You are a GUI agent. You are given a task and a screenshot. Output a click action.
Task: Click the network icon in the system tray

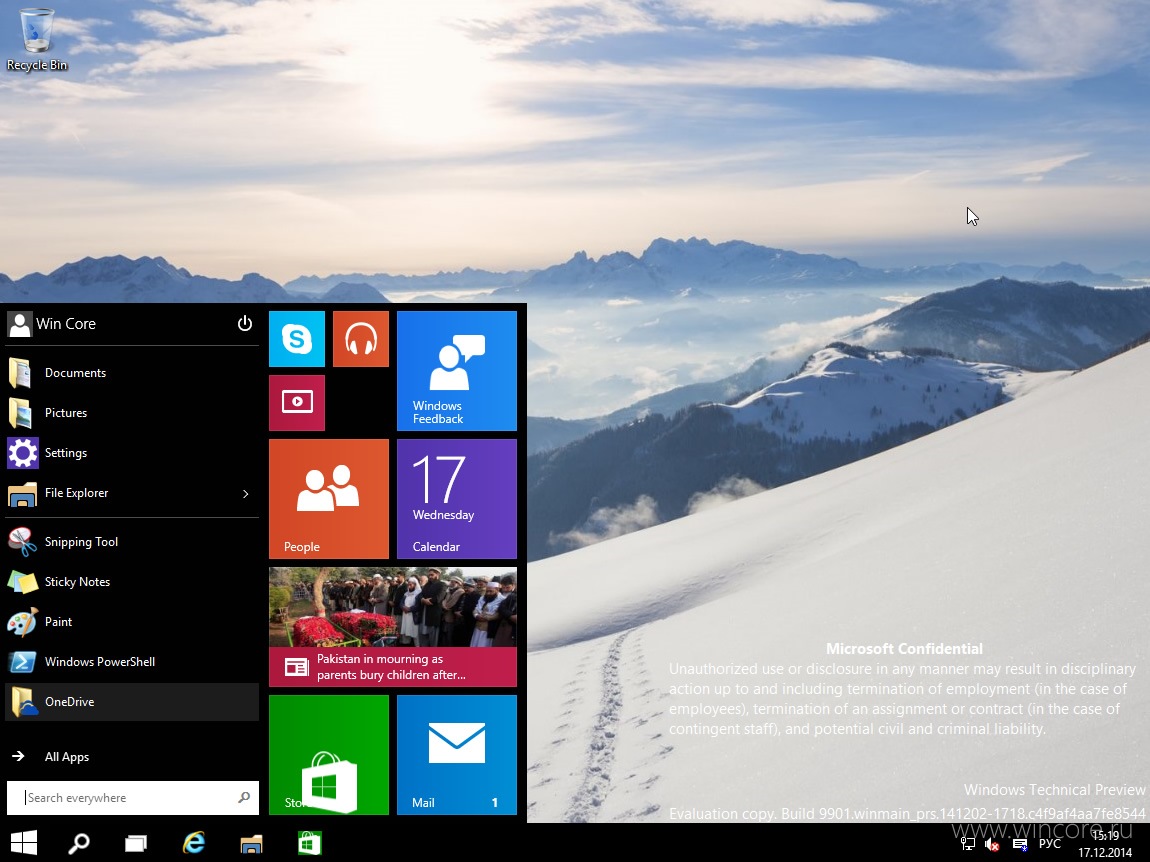click(x=968, y=844)
